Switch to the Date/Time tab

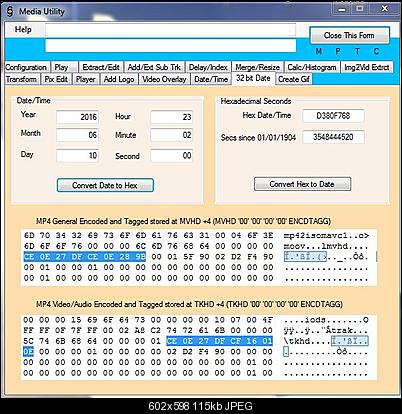[x=211, y=79]
